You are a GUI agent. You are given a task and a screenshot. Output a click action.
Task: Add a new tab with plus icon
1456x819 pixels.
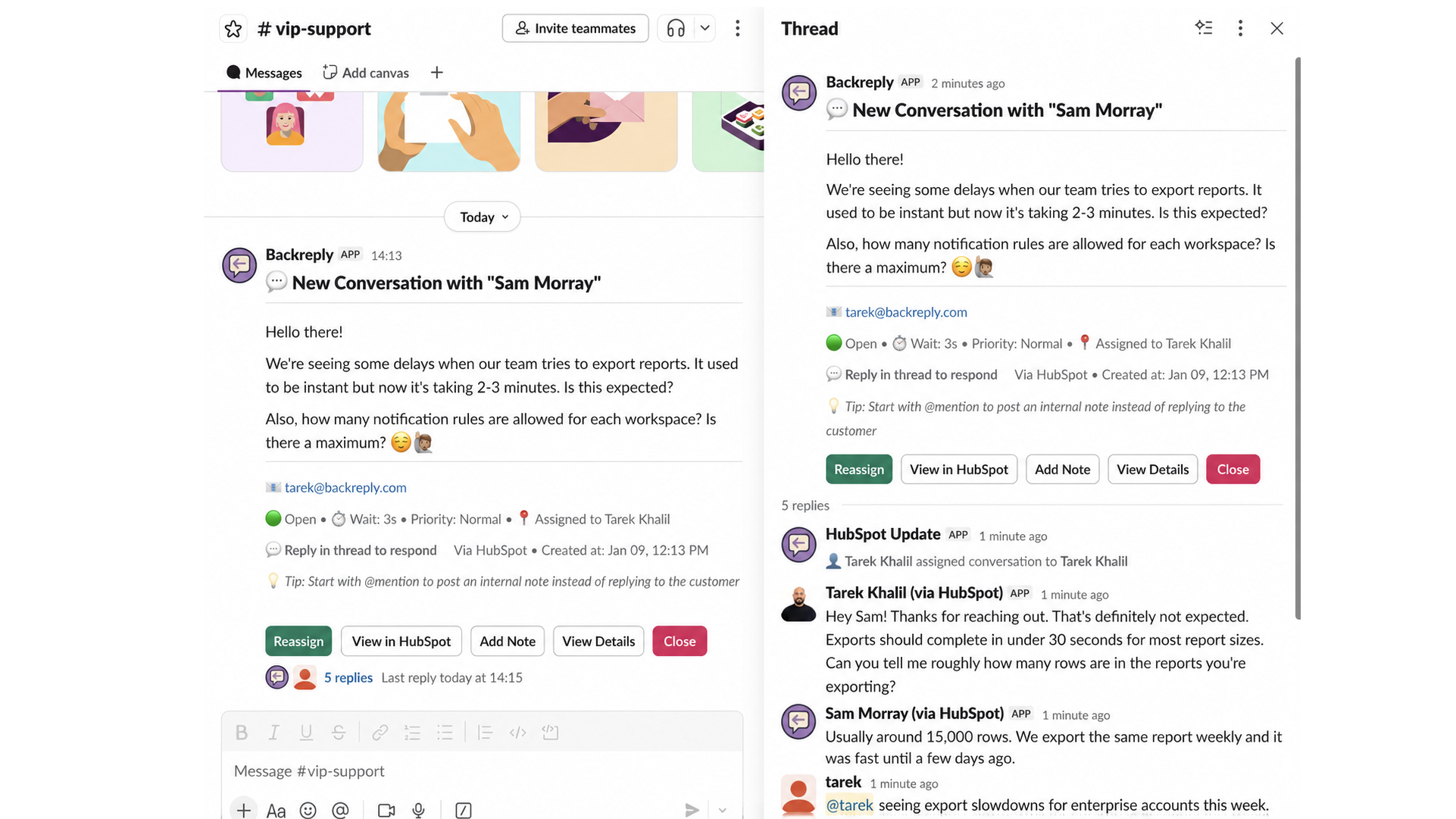[437, 73]
